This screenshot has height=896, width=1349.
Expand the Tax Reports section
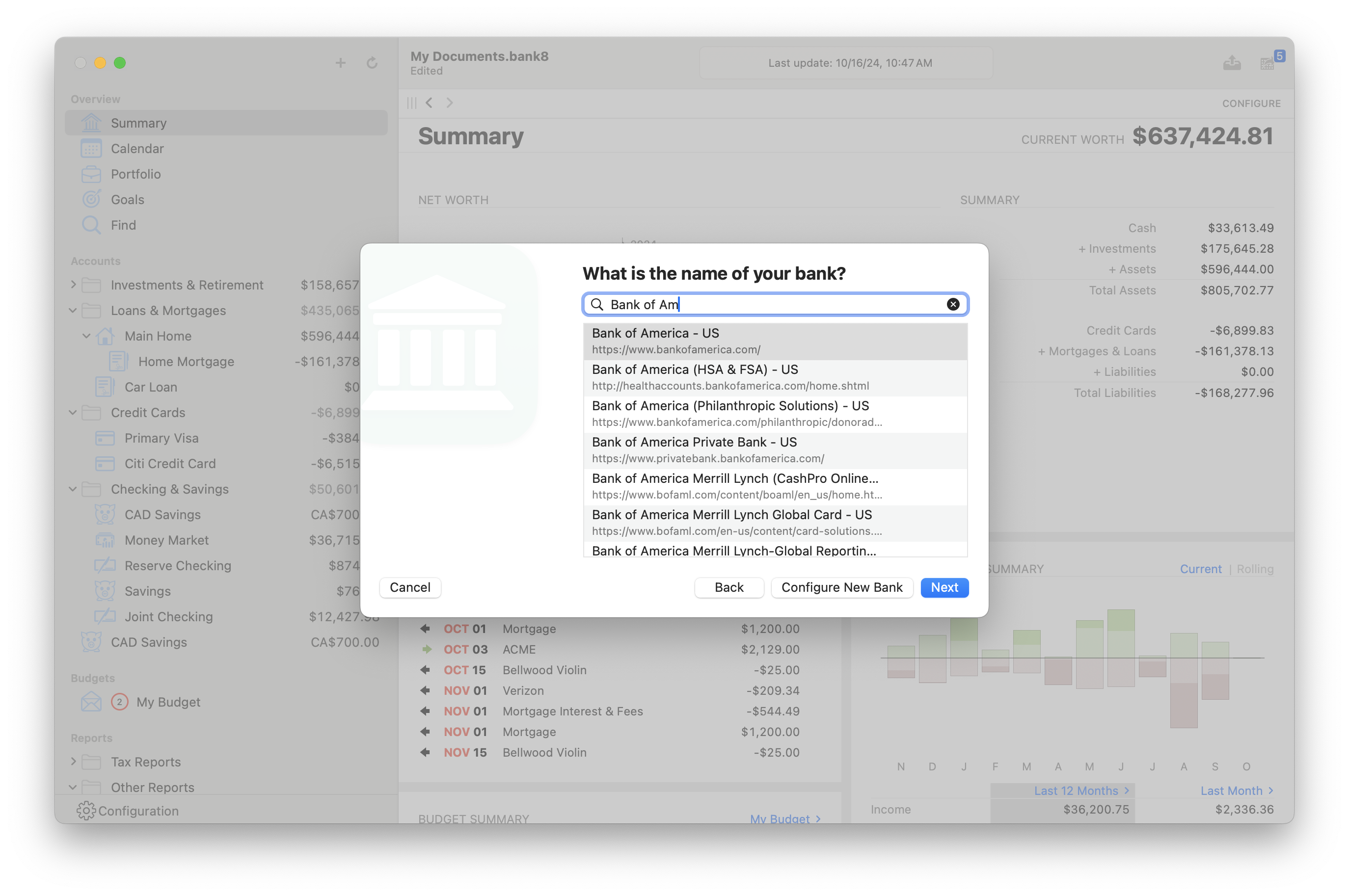pyautogui.click(x=76, y=761)
